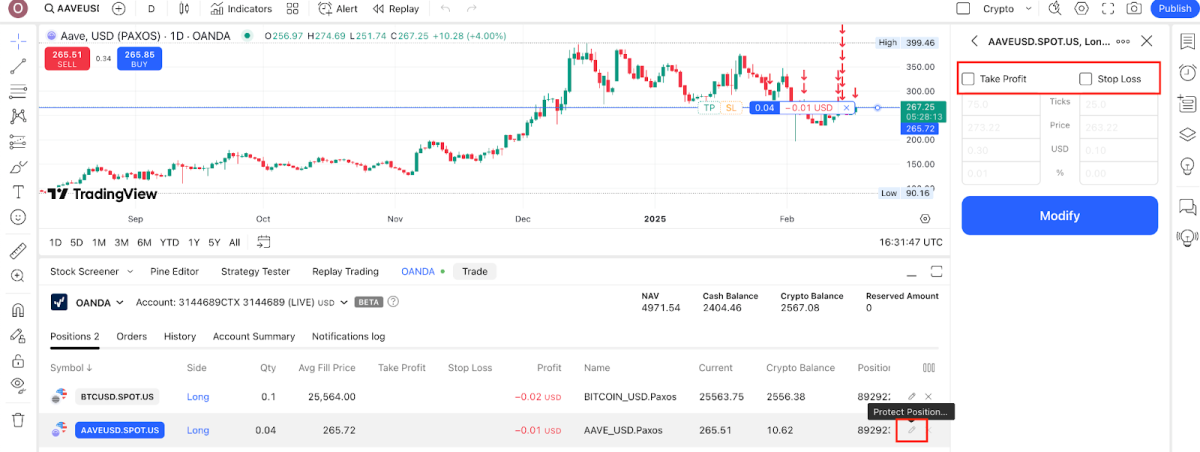Open watchlist panel in right sidebar
Image resolution: width=1200 pixels, height=452 pixels.
point(1187,41)
